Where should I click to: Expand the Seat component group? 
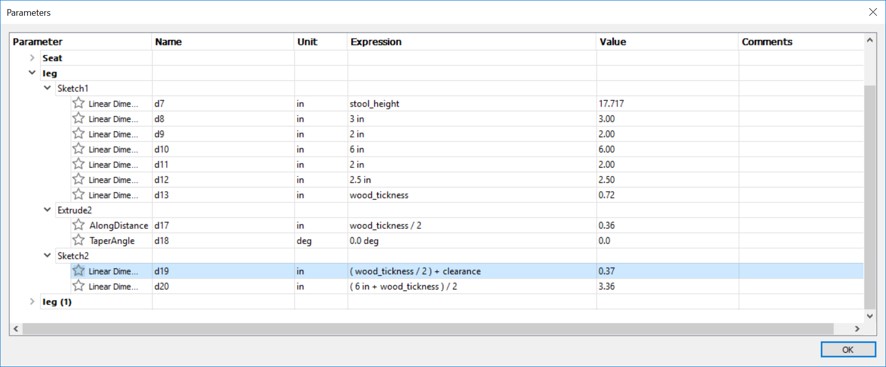[x=32, y=58]
